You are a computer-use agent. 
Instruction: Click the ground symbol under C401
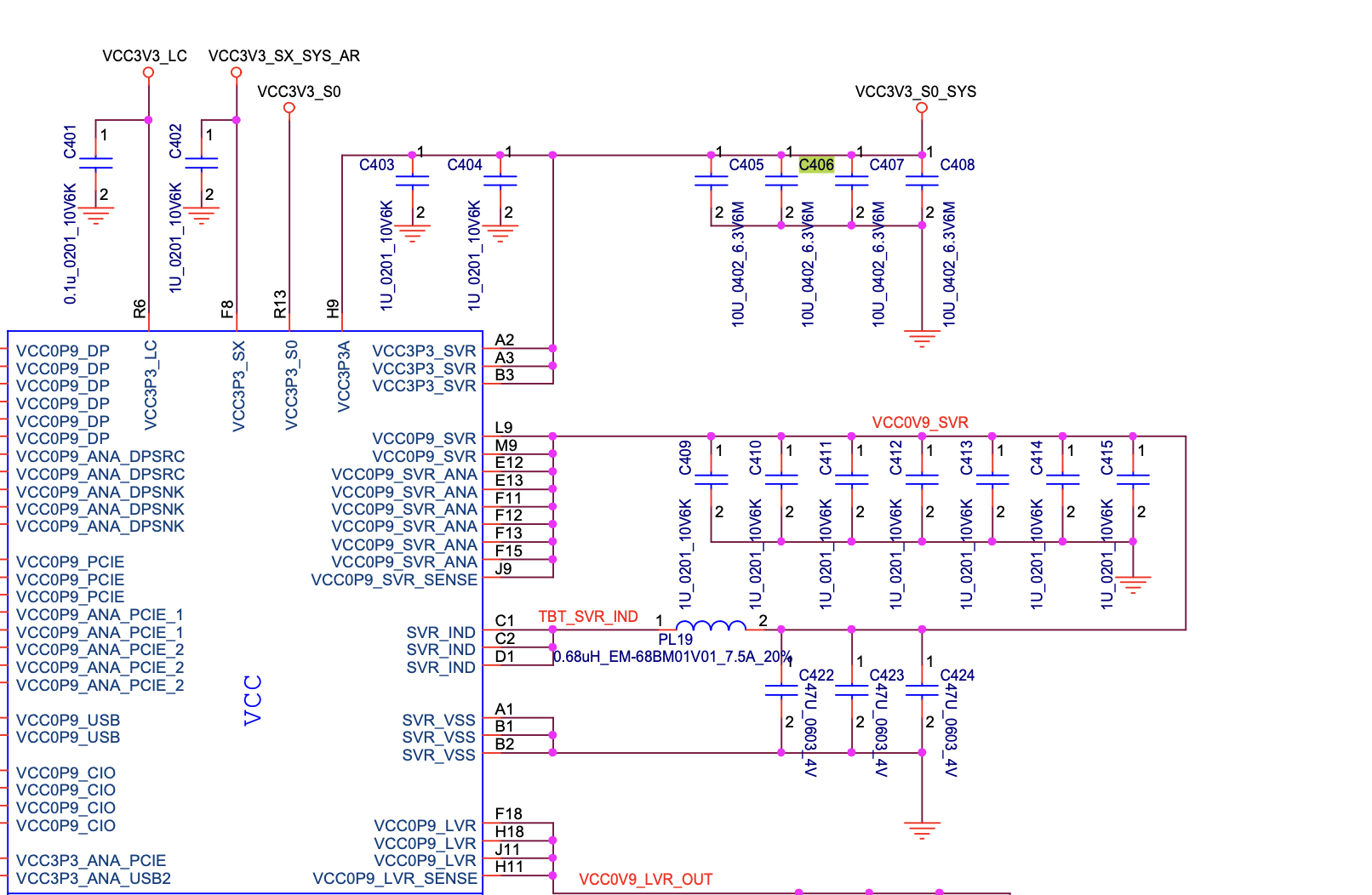95,215
